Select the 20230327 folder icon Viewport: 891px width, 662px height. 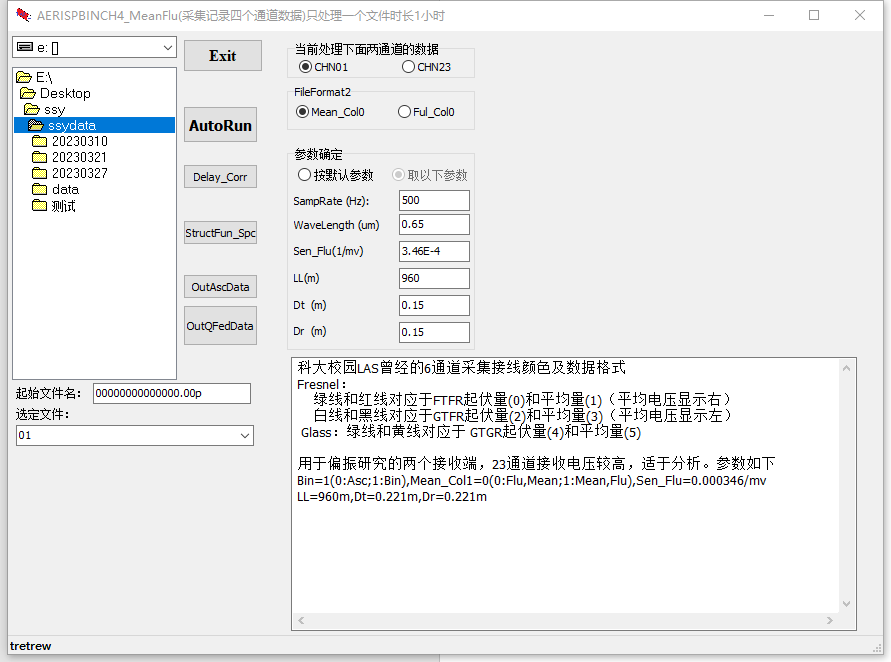40,174
